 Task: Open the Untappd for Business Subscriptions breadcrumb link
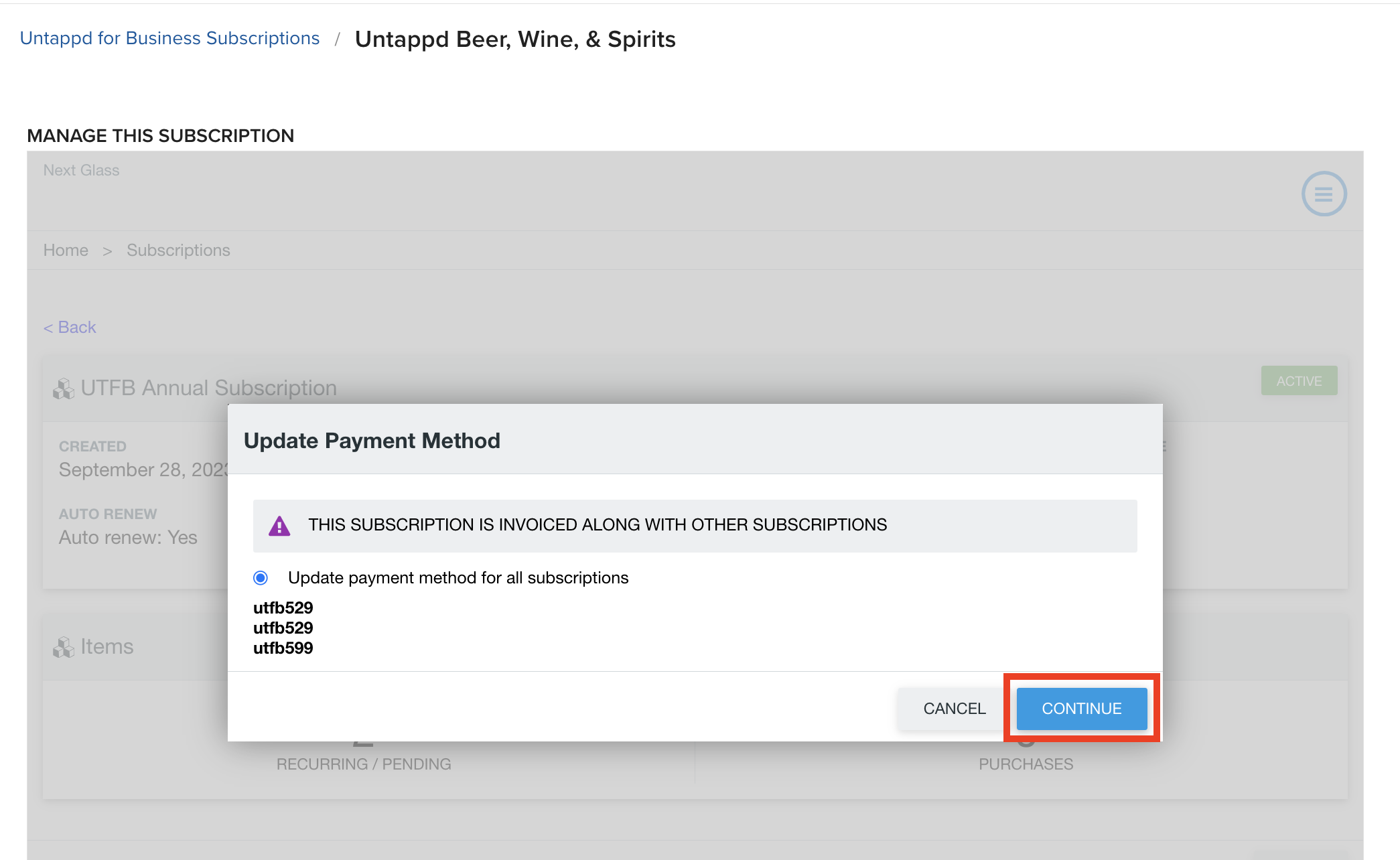[169, 38]
